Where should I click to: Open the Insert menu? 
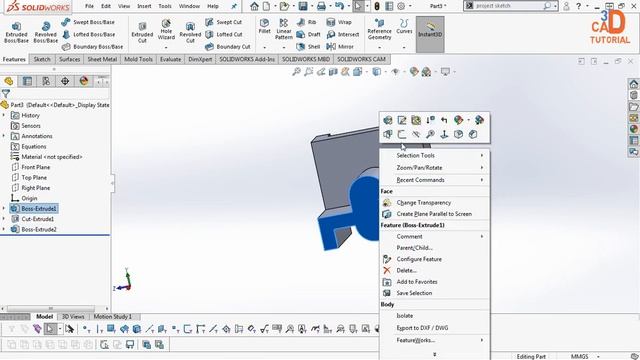(x=144, y=6)
